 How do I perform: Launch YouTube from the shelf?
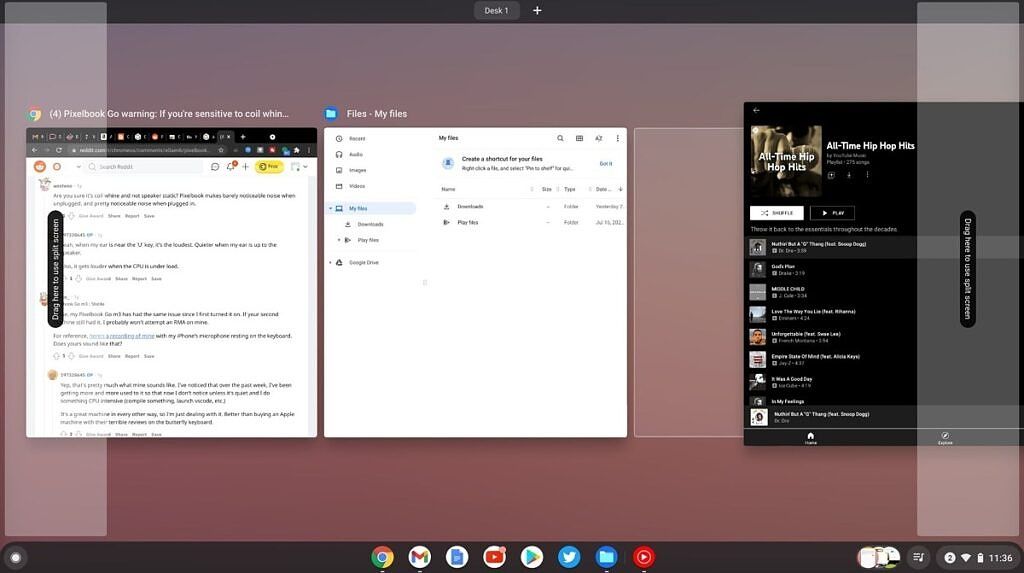[494, 557]
